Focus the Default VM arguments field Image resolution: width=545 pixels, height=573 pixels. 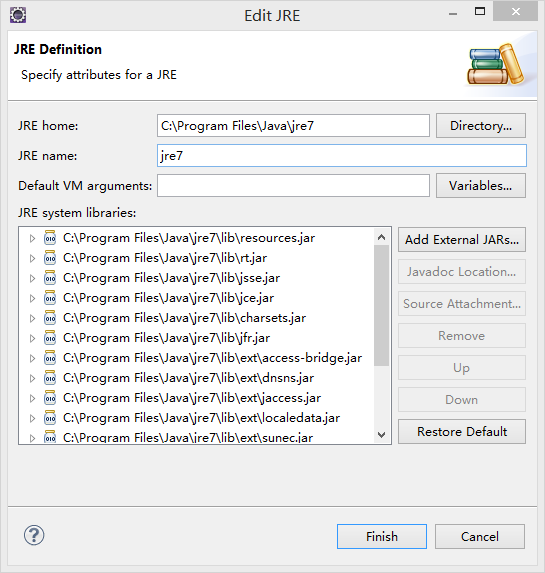click(293, 186)
